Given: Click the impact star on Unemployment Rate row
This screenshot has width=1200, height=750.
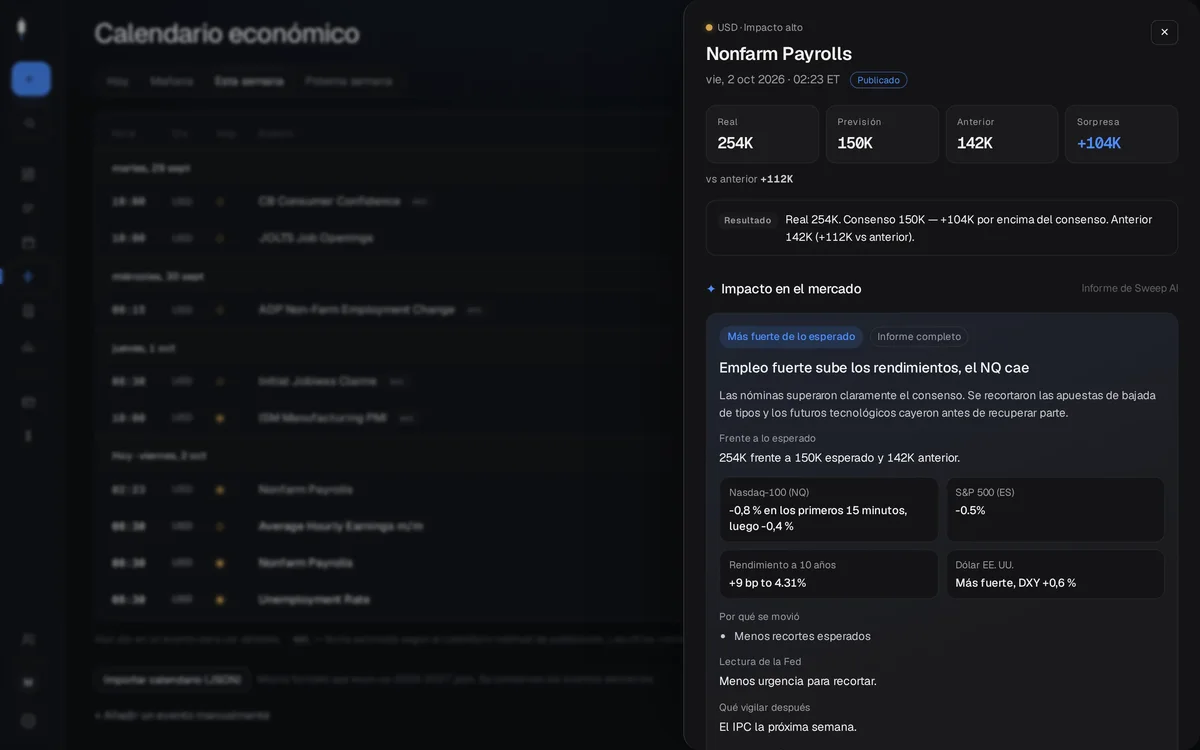Looking at the screenshot, I should click(220, 599).
